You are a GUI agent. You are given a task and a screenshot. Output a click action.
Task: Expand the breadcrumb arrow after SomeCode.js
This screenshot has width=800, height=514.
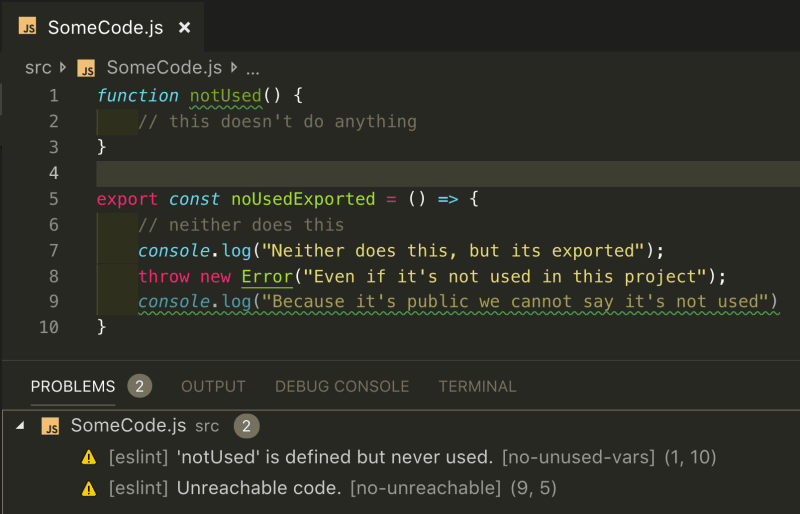[x=234, y=67]
